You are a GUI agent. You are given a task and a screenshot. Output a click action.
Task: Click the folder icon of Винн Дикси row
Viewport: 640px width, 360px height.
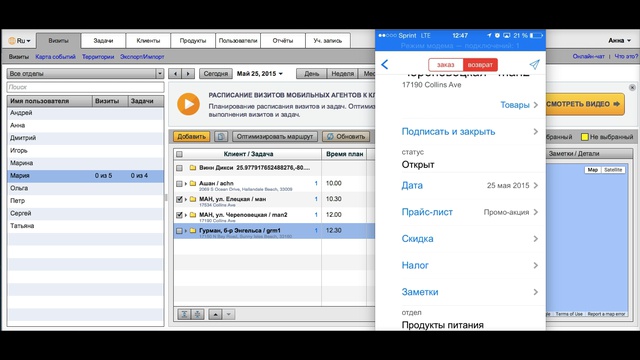tap(193, 167)
